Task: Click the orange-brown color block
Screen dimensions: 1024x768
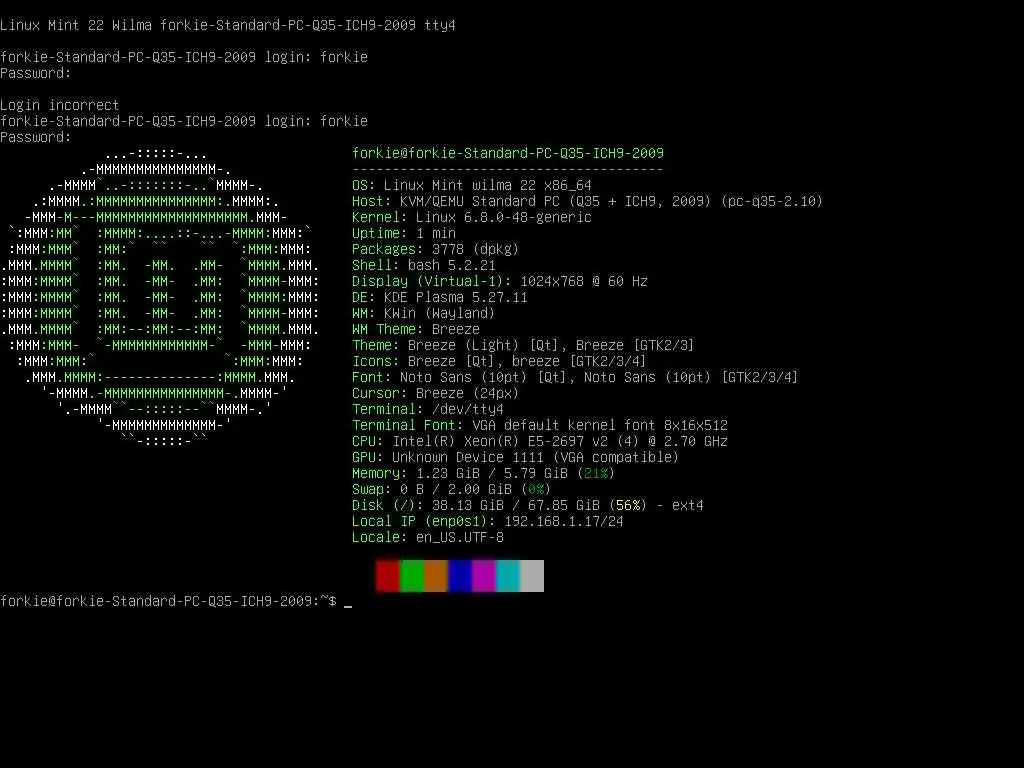Action: 436,576
